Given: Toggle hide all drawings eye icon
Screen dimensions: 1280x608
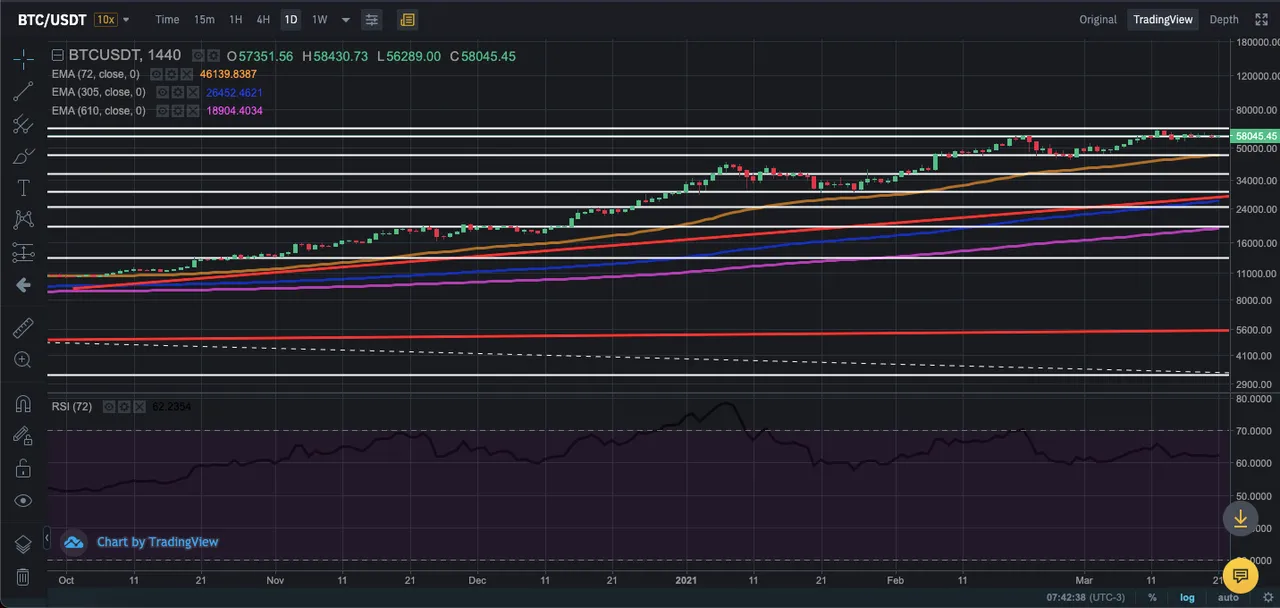Looking at the screenshot, I should click(23, 500).
